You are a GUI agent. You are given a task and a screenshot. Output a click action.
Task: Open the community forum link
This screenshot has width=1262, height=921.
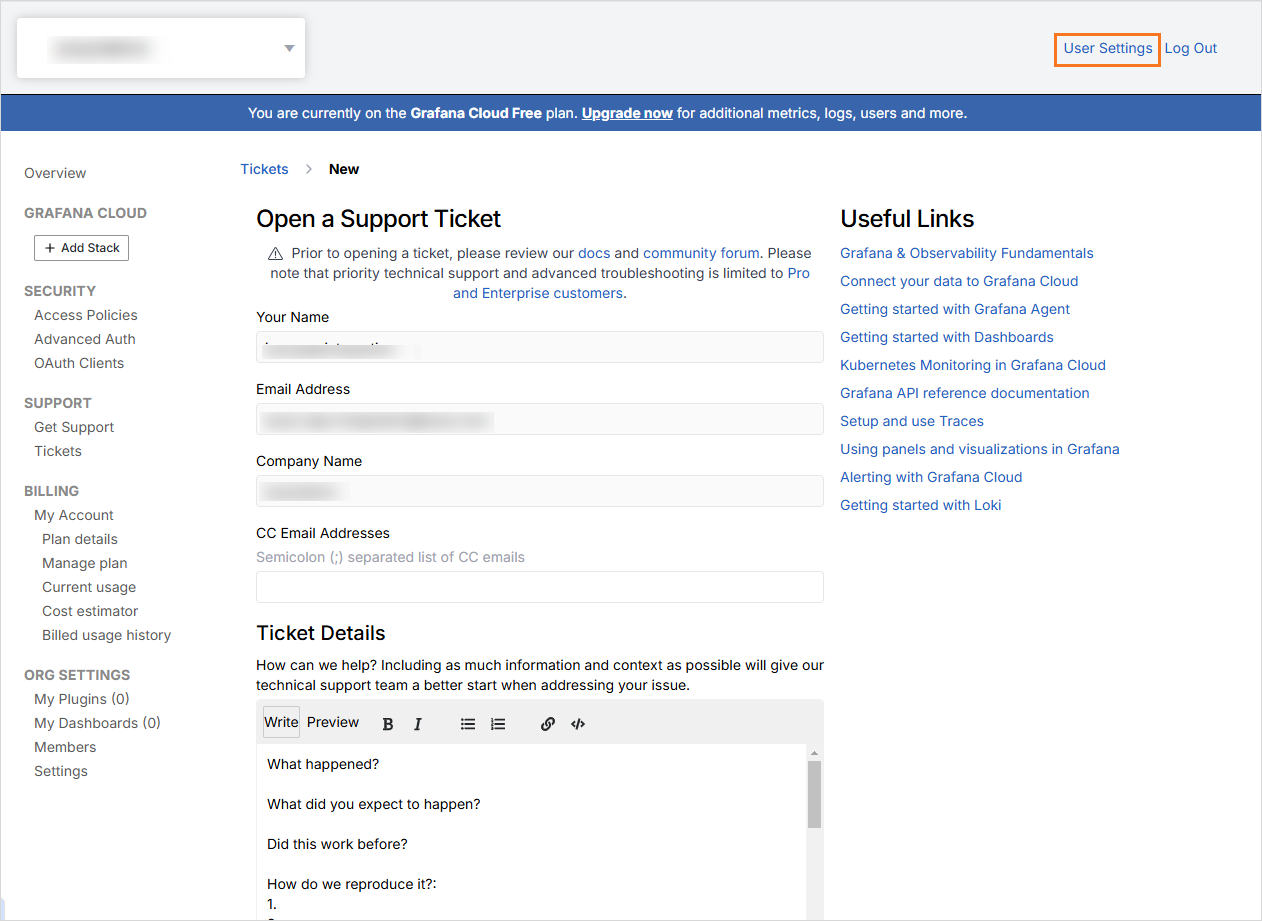point(701,253)
